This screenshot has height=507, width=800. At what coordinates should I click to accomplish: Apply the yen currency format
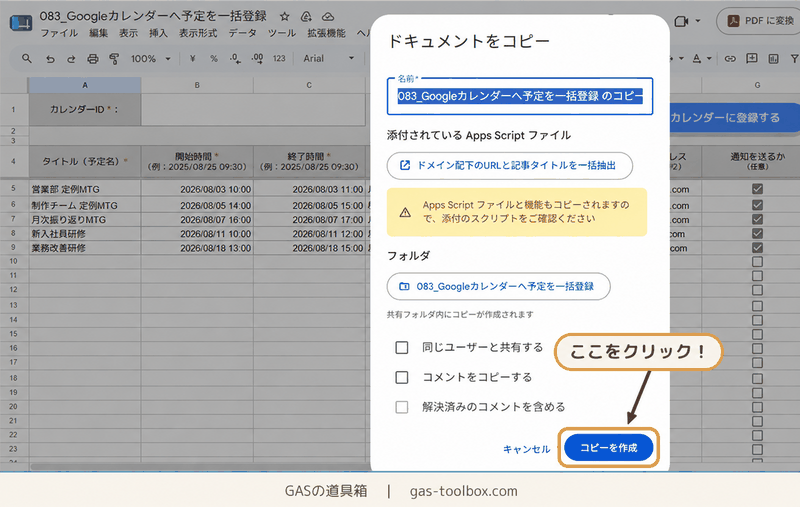192,59
